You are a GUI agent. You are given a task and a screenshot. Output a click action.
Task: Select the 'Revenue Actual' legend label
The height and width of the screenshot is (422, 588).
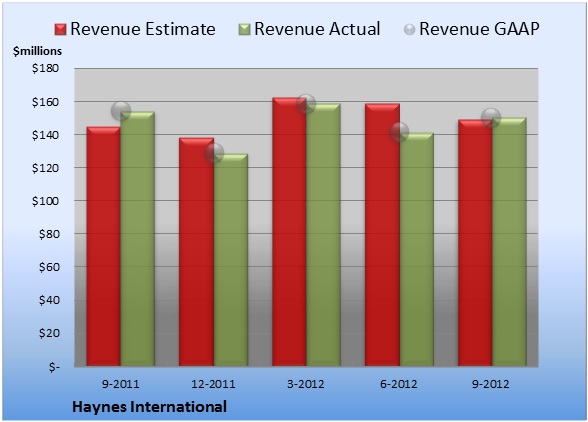(x=317, y=29)
